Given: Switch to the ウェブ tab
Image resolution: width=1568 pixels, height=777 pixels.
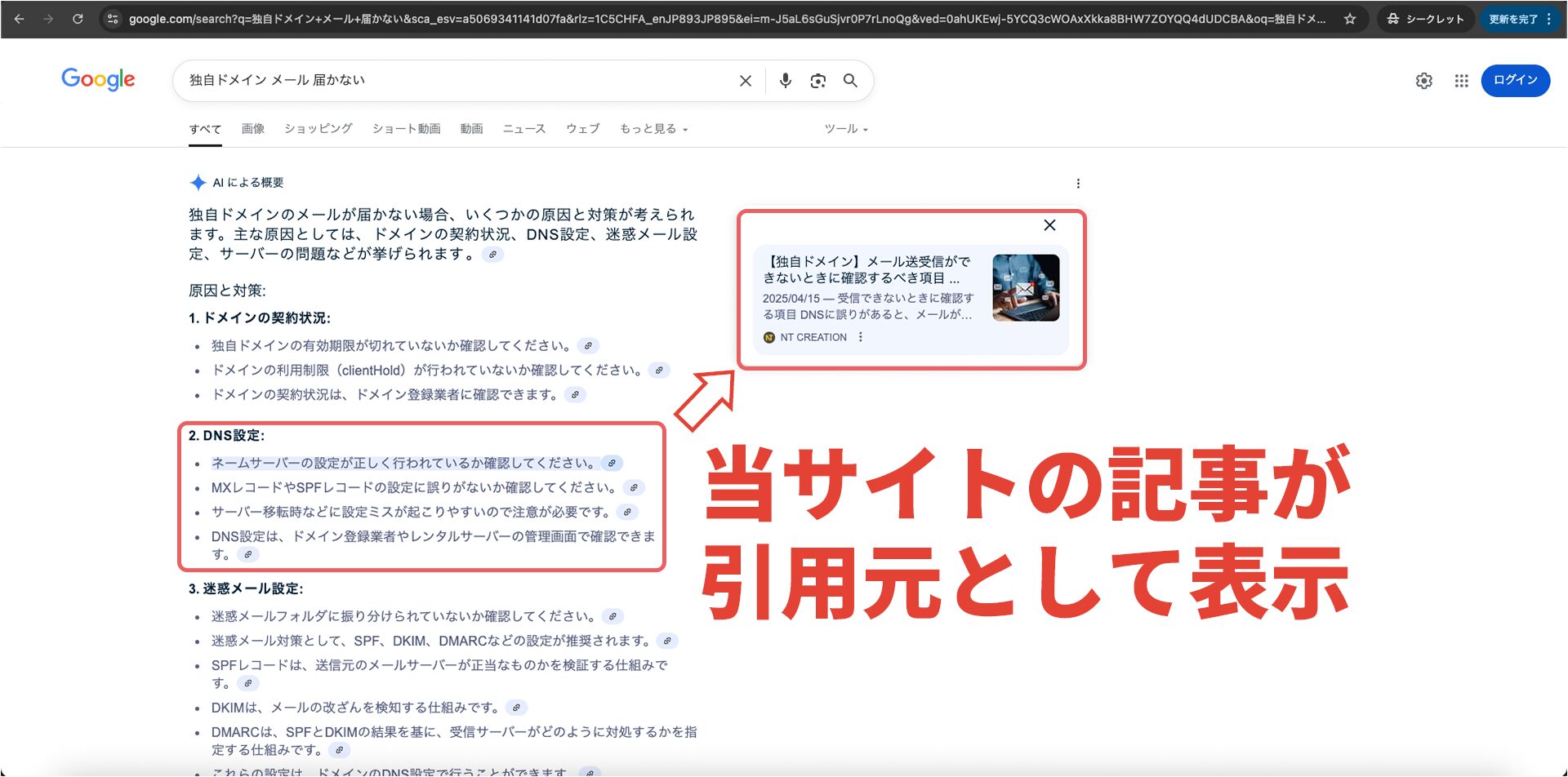Looking at the screenshot, I should pos(583,129).
